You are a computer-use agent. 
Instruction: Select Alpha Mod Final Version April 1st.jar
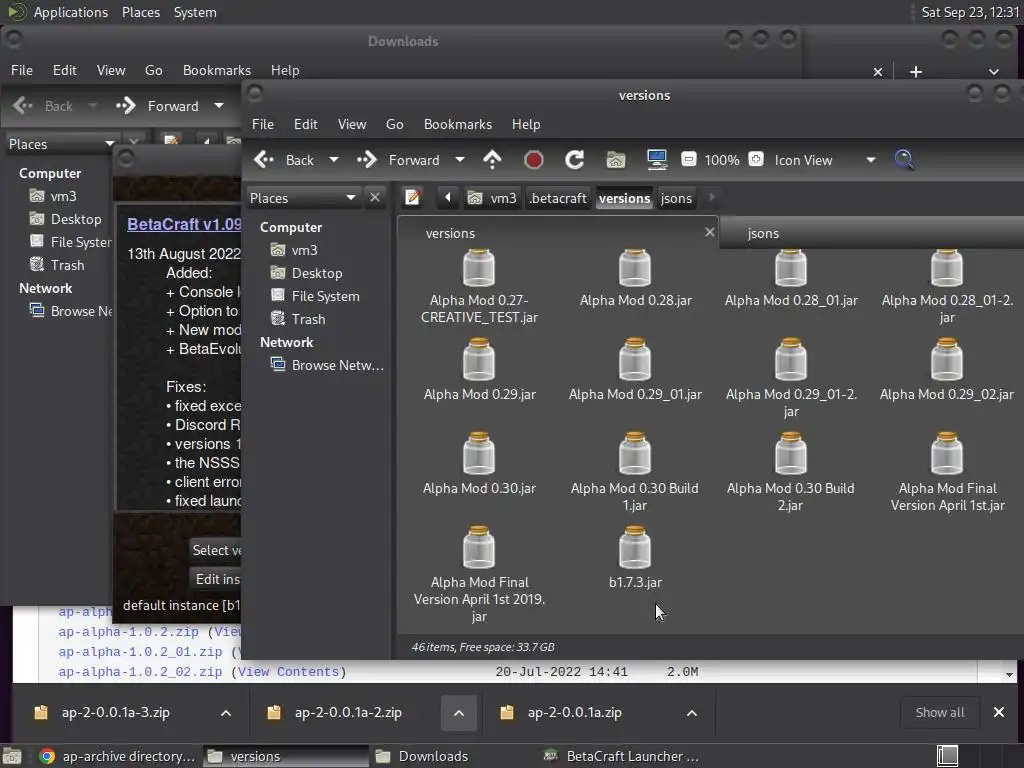(947, 472)
